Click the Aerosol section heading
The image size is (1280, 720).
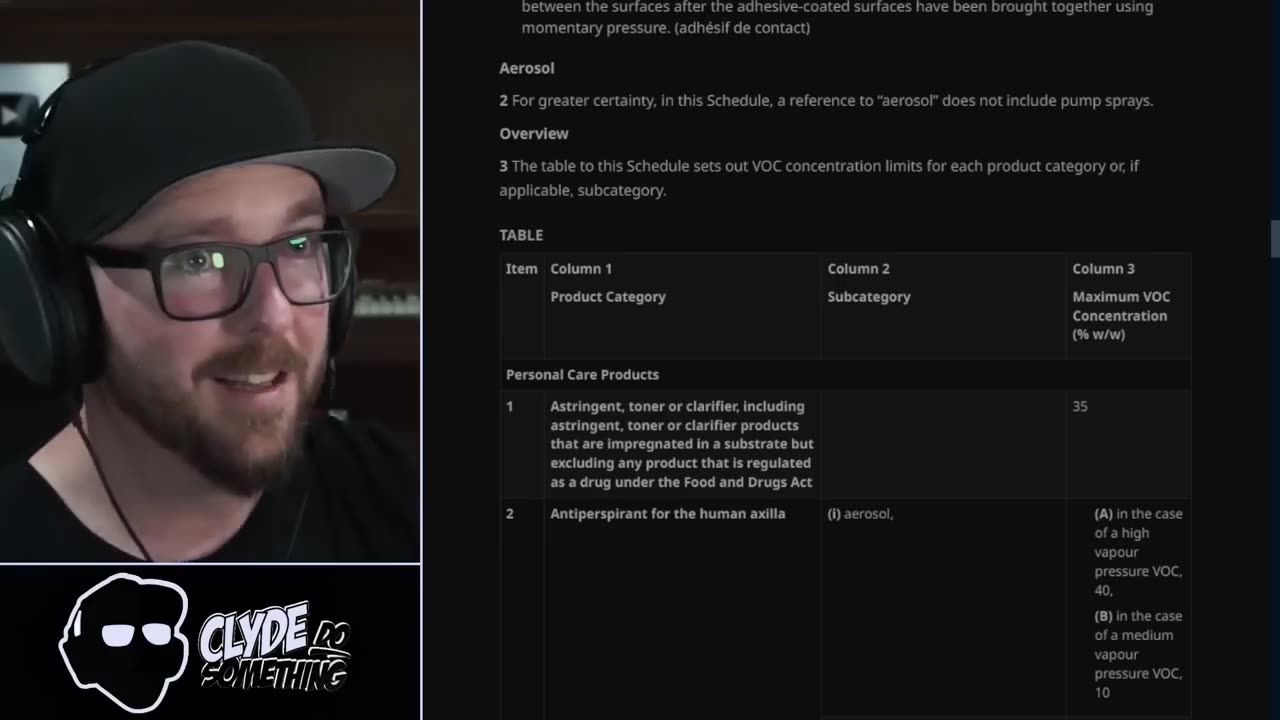[x=527, y=68]
